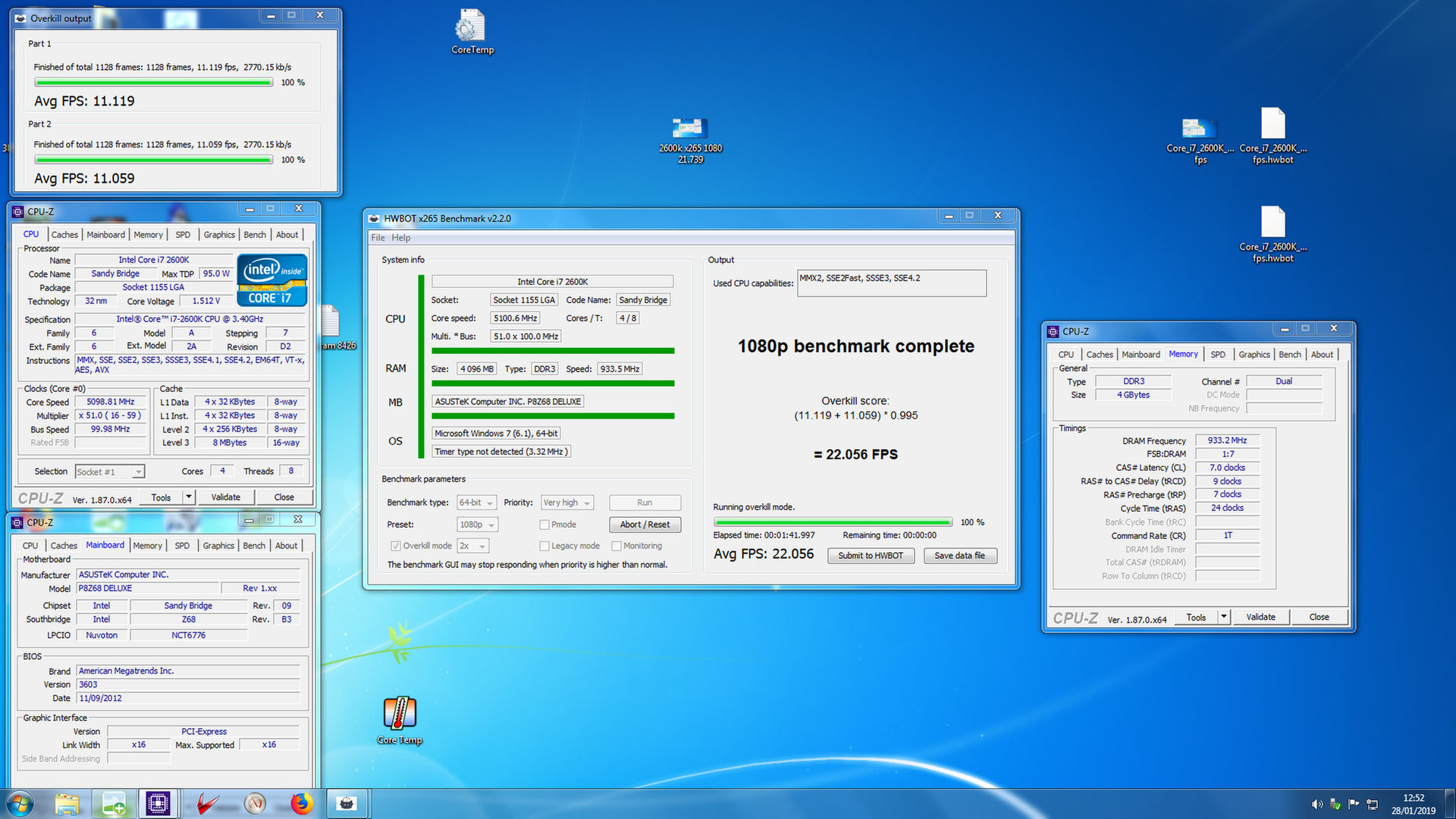The height and width of the screenshot is (819, 1456).
Task: Expand Tools arrow in CPU-Z CPU window
Action: [189, 497]
